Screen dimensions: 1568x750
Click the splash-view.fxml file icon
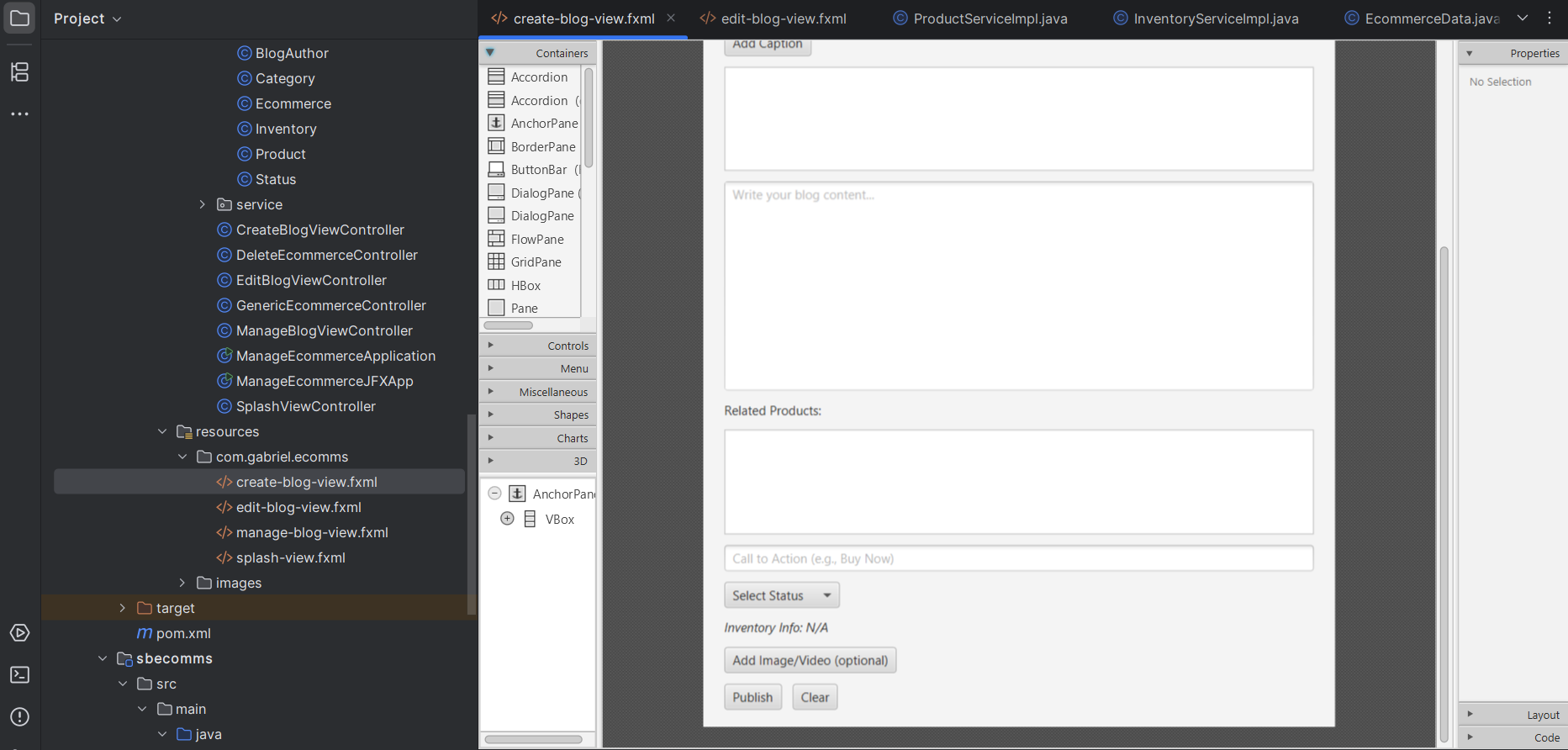(224, 557)
